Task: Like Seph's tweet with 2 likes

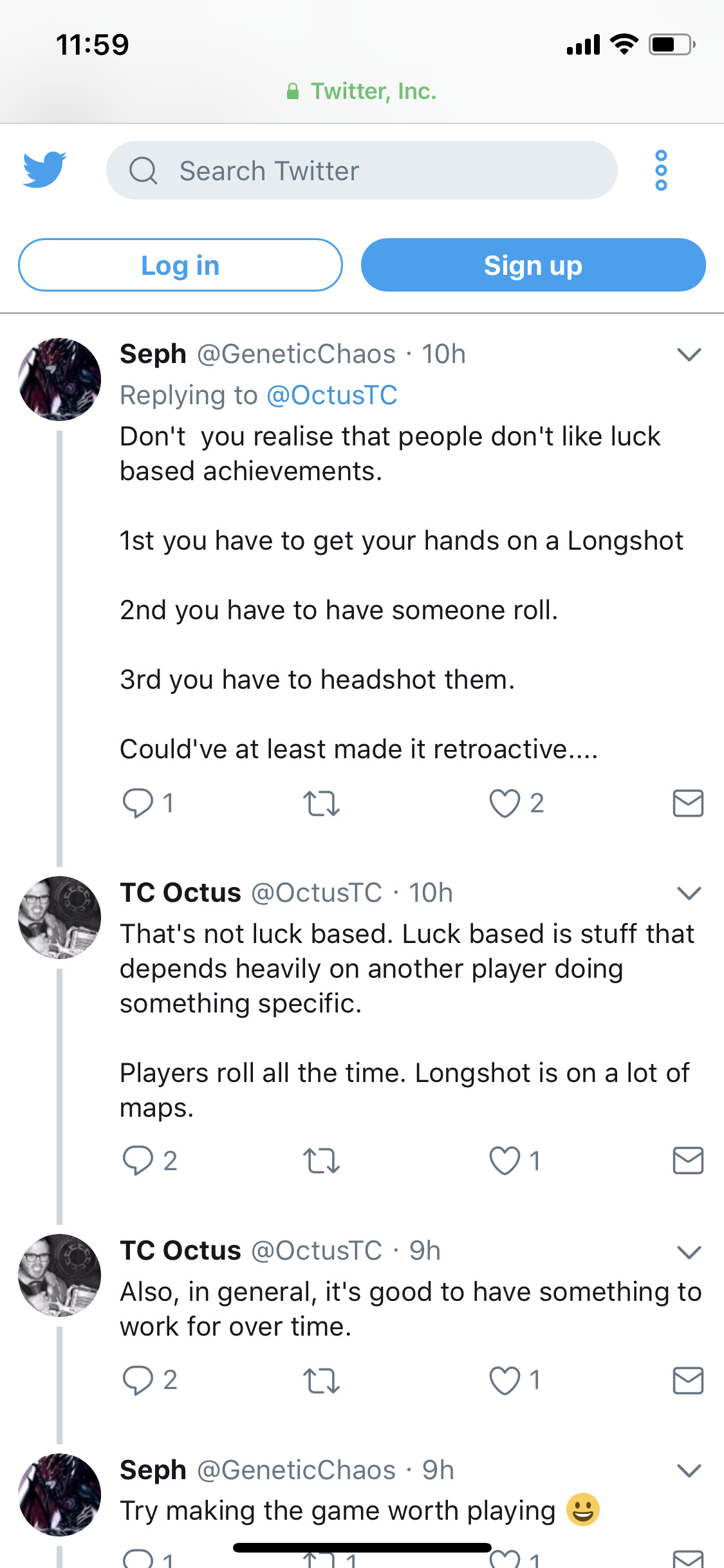Action: 505,803
